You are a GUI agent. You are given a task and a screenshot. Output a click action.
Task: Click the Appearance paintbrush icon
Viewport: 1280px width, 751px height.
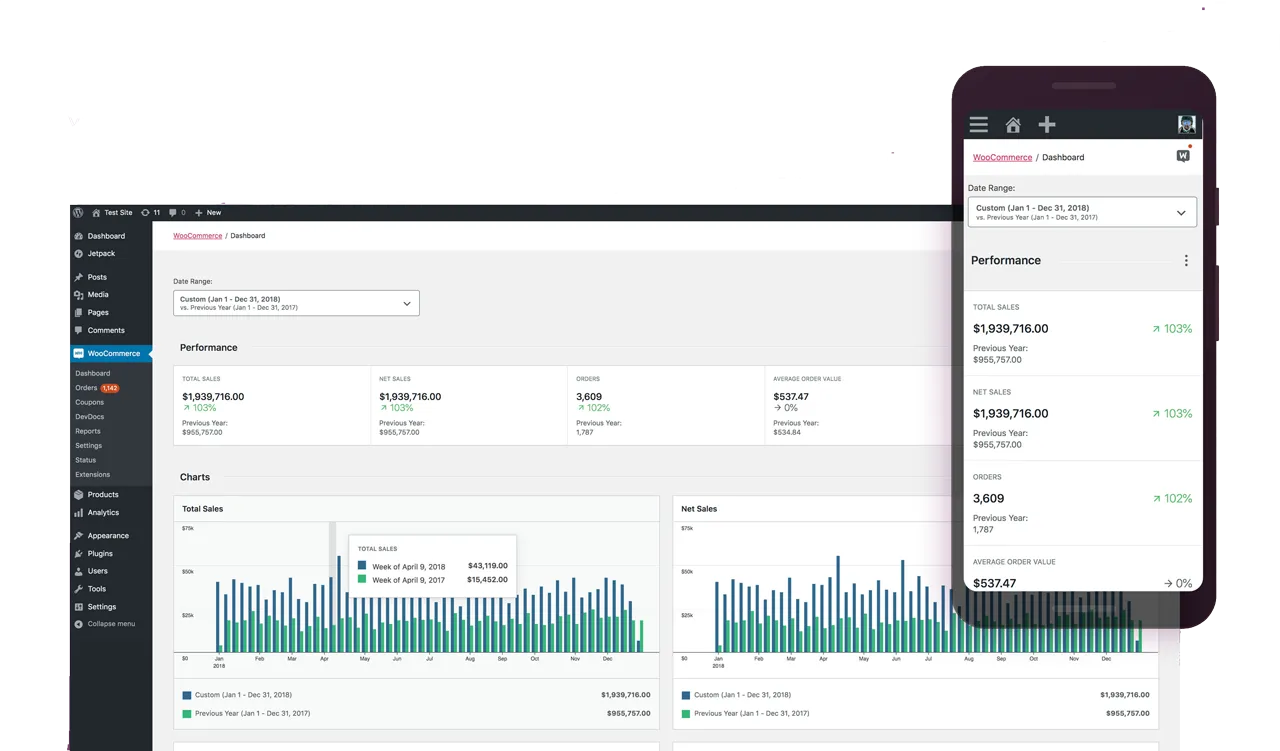78,536
